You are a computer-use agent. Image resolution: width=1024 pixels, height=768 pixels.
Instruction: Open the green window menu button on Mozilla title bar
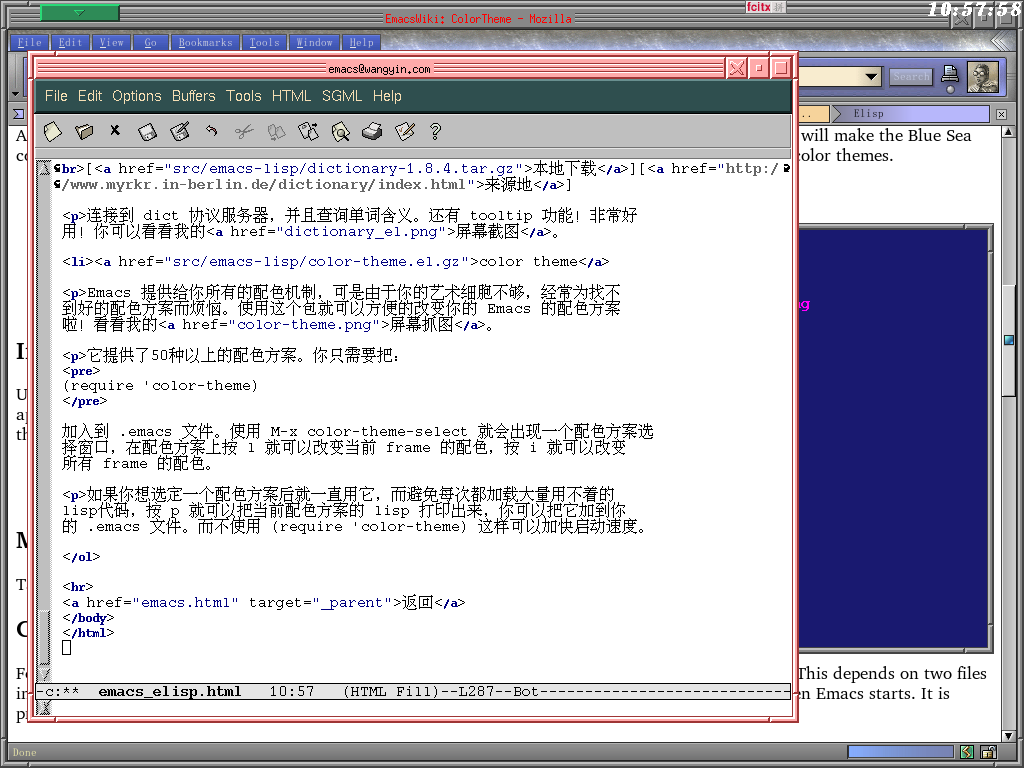click(80, 12)
